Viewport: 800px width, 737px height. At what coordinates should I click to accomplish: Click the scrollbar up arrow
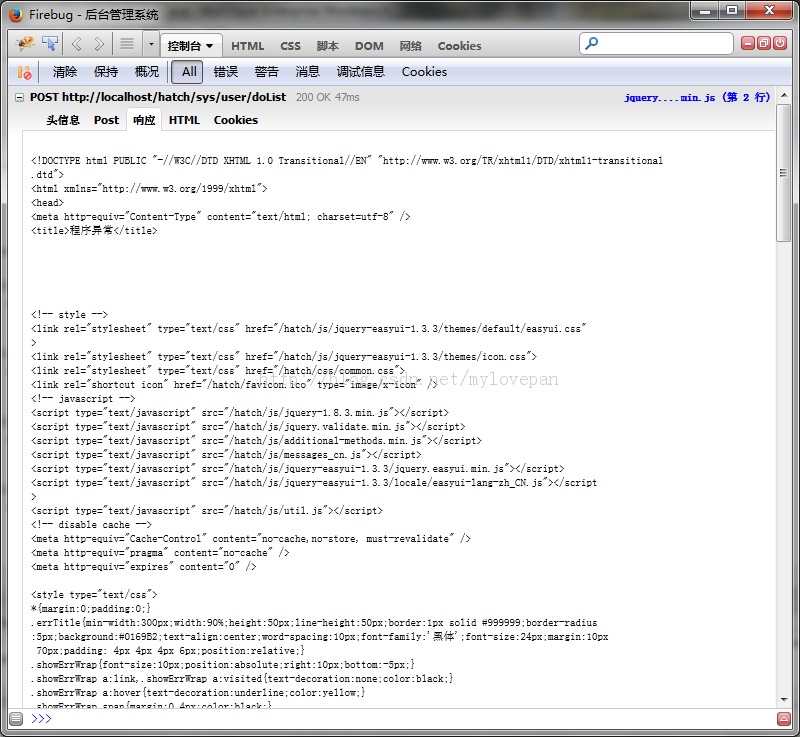pos(784,96)
